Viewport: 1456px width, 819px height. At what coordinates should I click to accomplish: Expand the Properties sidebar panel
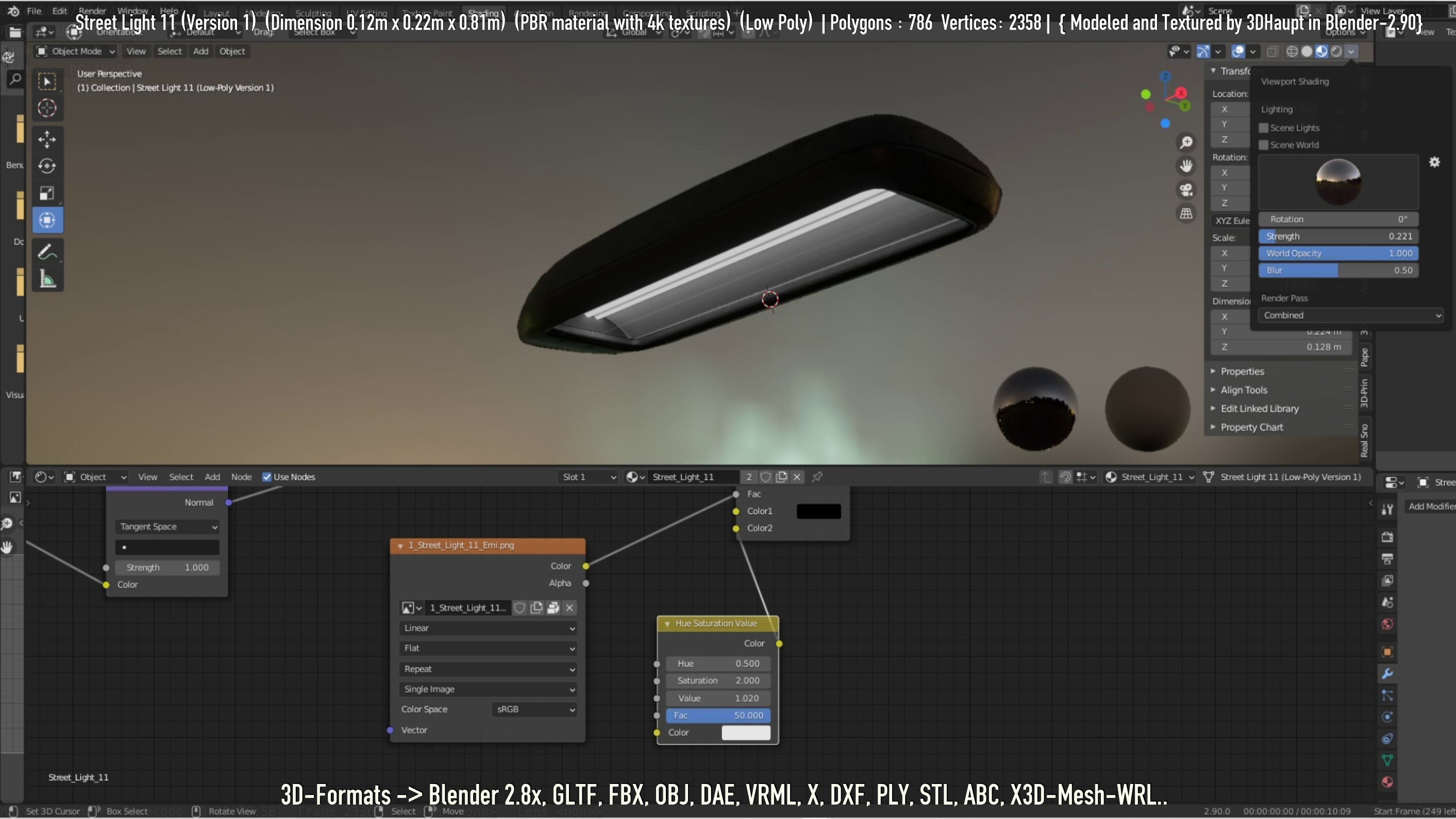point(1242,371)
